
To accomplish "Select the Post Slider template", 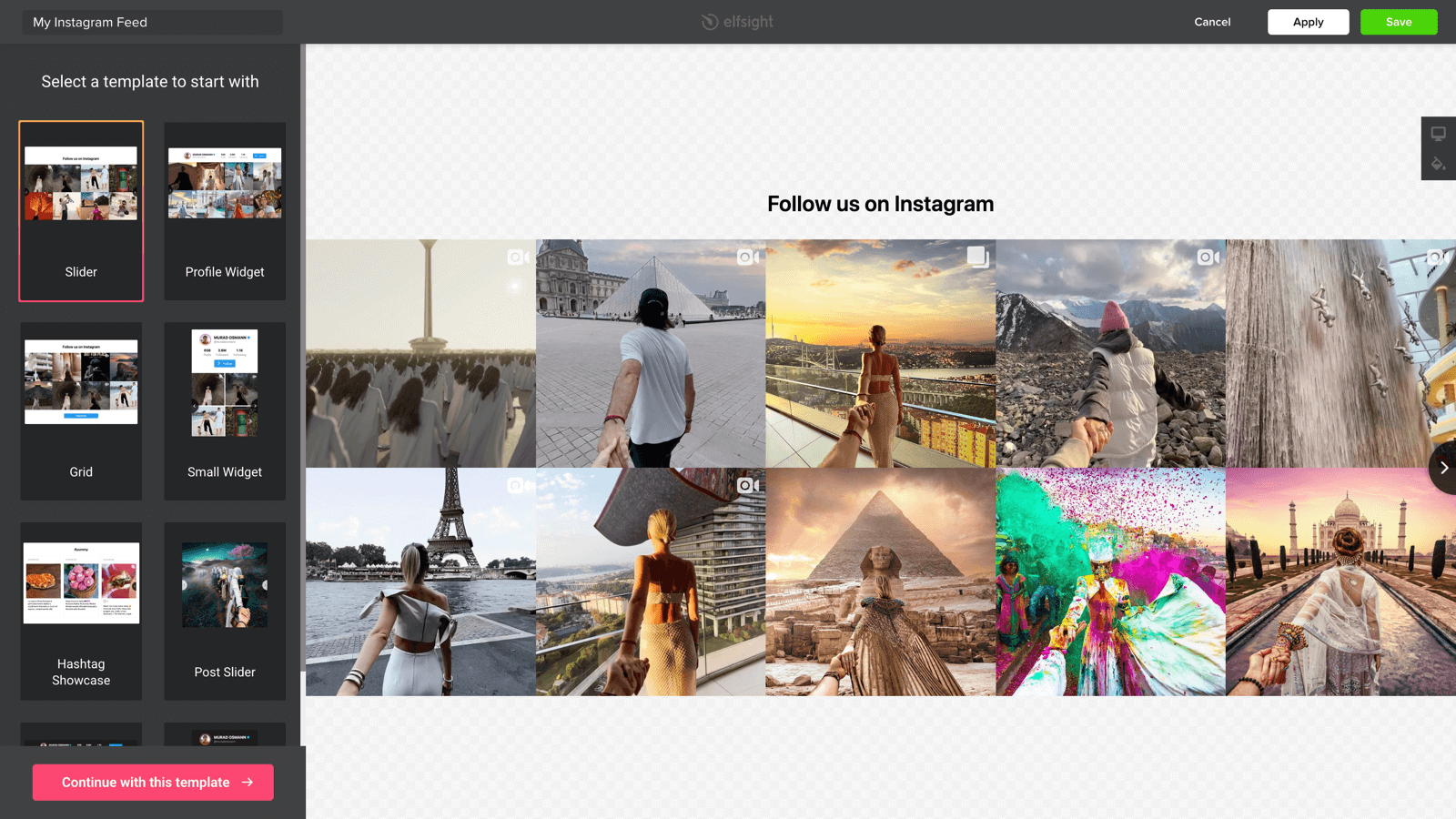I will 225,611.
